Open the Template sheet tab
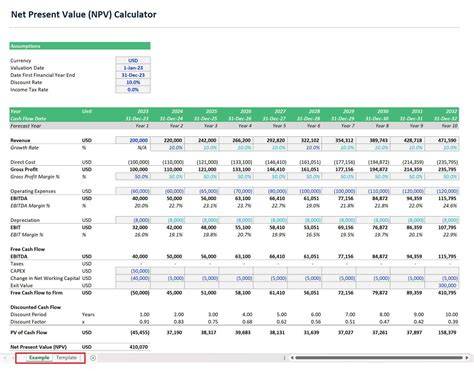474x371 pixels. point(66,358)
